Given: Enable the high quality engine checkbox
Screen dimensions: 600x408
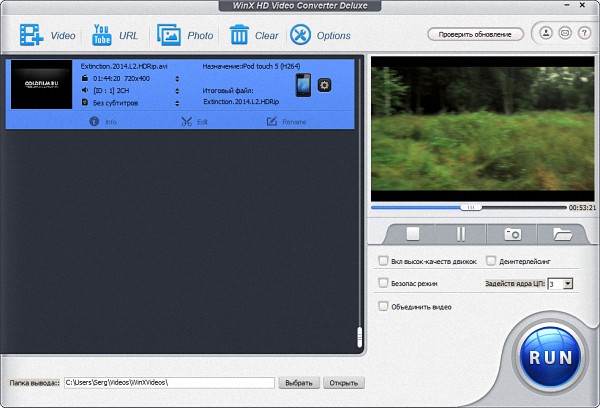Looking at the screenshot, I should click(384, 261).
